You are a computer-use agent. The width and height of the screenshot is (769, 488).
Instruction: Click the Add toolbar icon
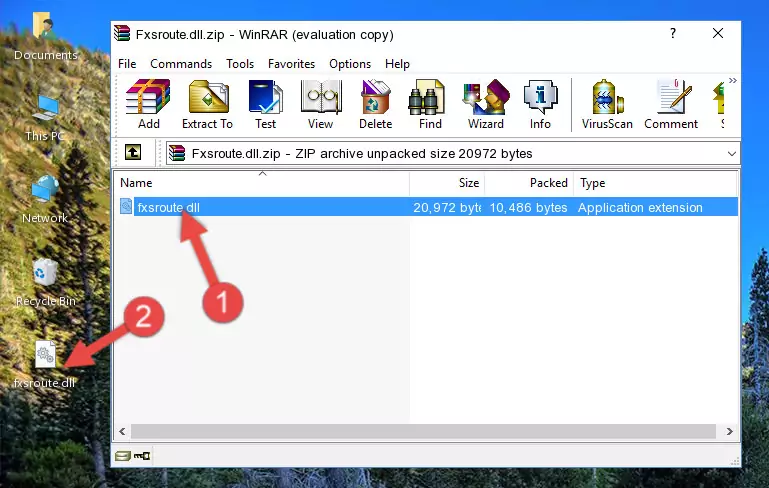tap(148, 104)
